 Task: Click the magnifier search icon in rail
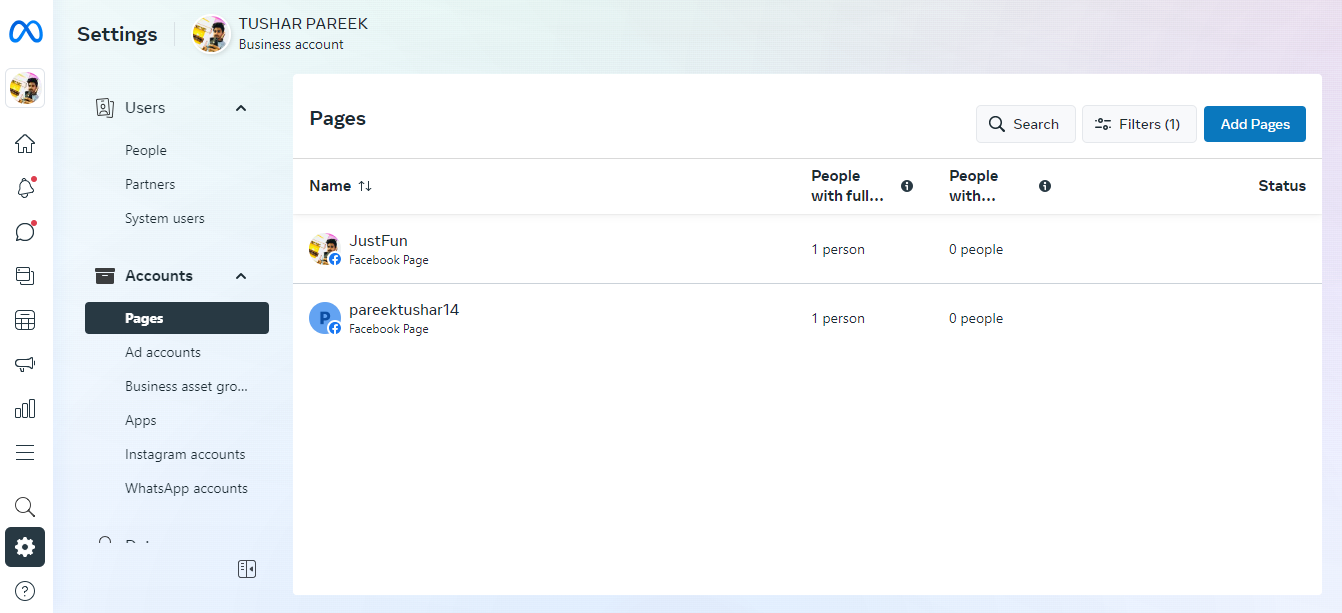25,507
